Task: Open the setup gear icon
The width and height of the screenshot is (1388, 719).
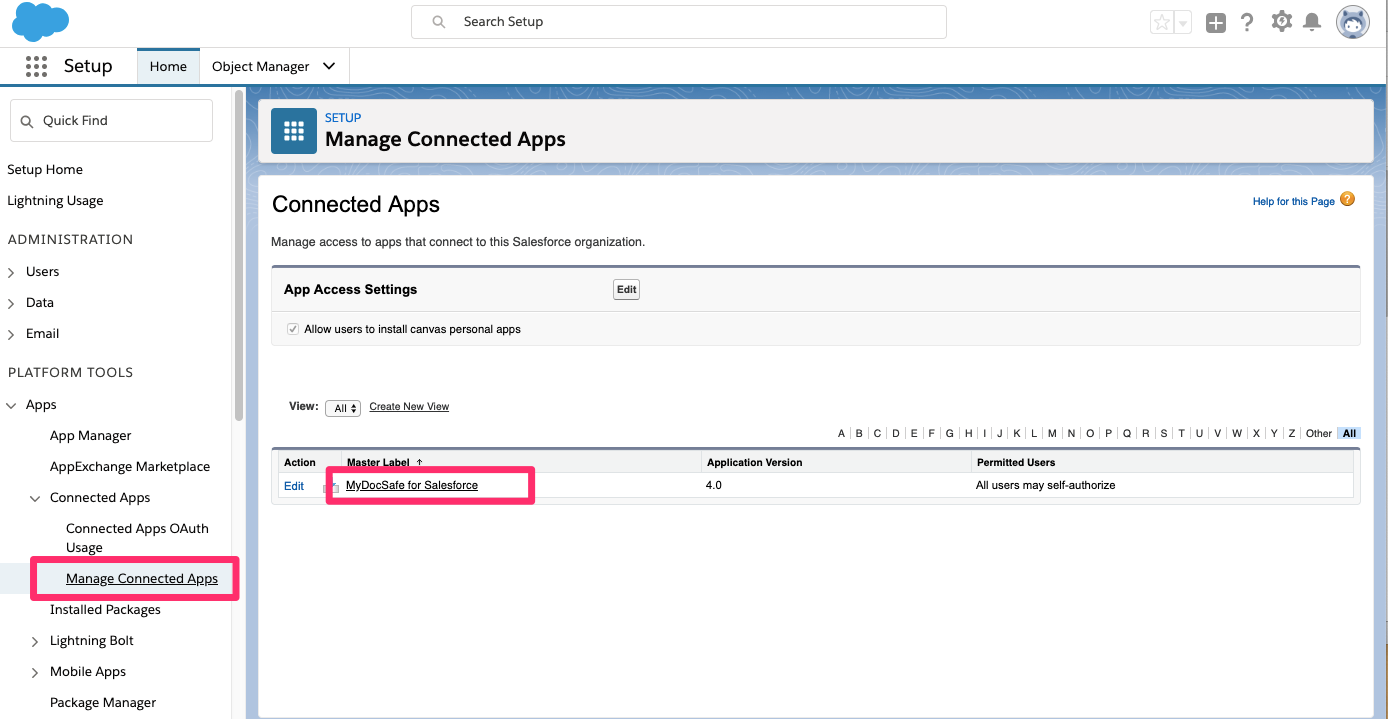Action: click(x=1281, y=21)
